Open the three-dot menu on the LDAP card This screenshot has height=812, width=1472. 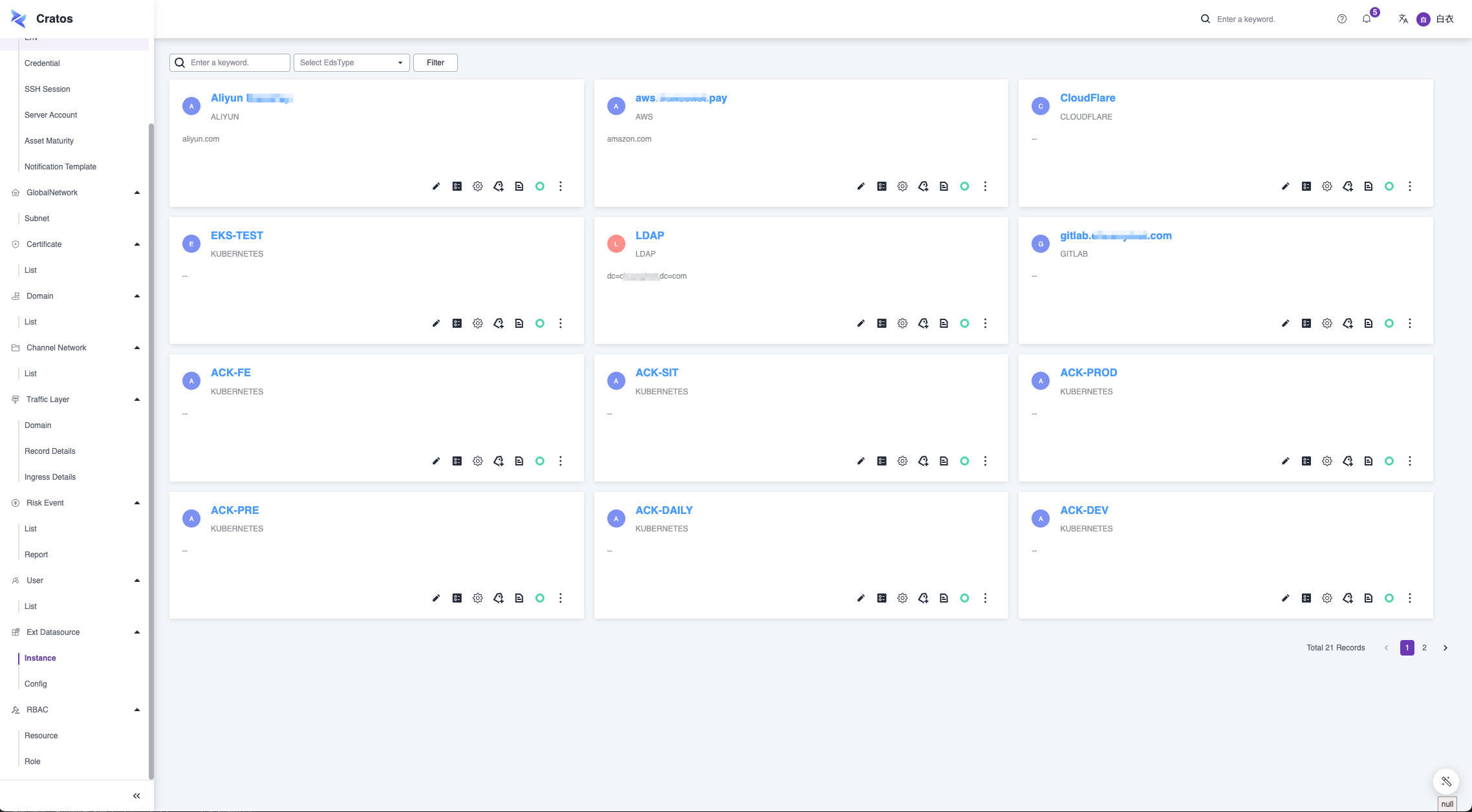point(985,323)
